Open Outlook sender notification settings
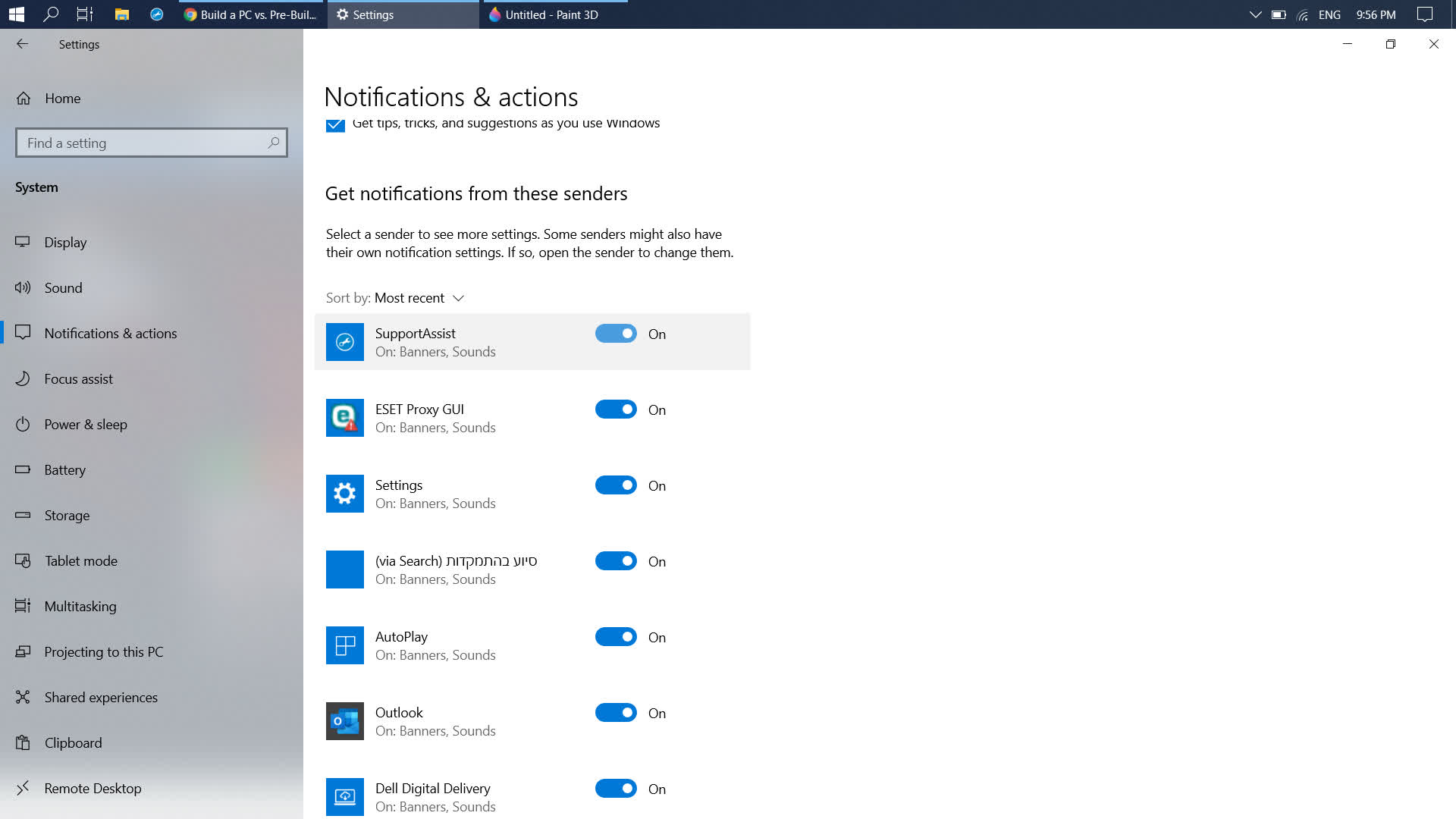 (532, 721)
